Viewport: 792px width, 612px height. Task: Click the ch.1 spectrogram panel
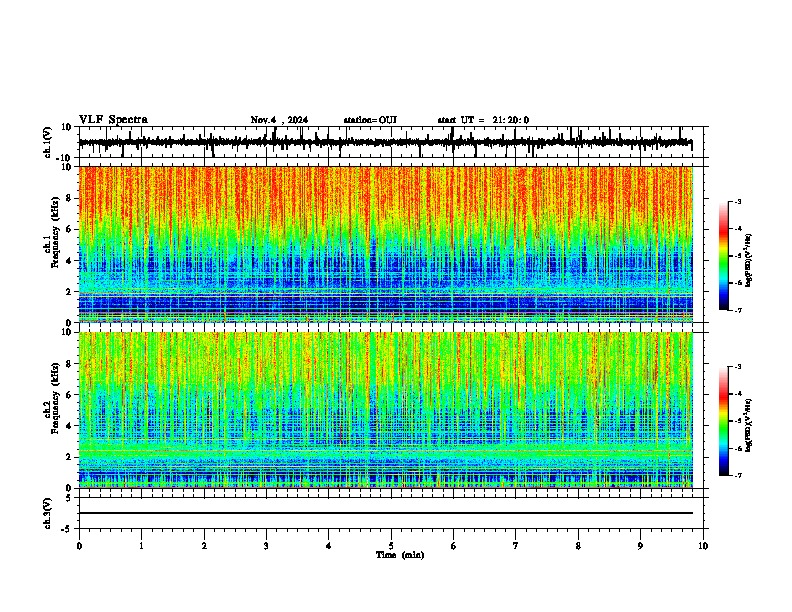point(386,244)
